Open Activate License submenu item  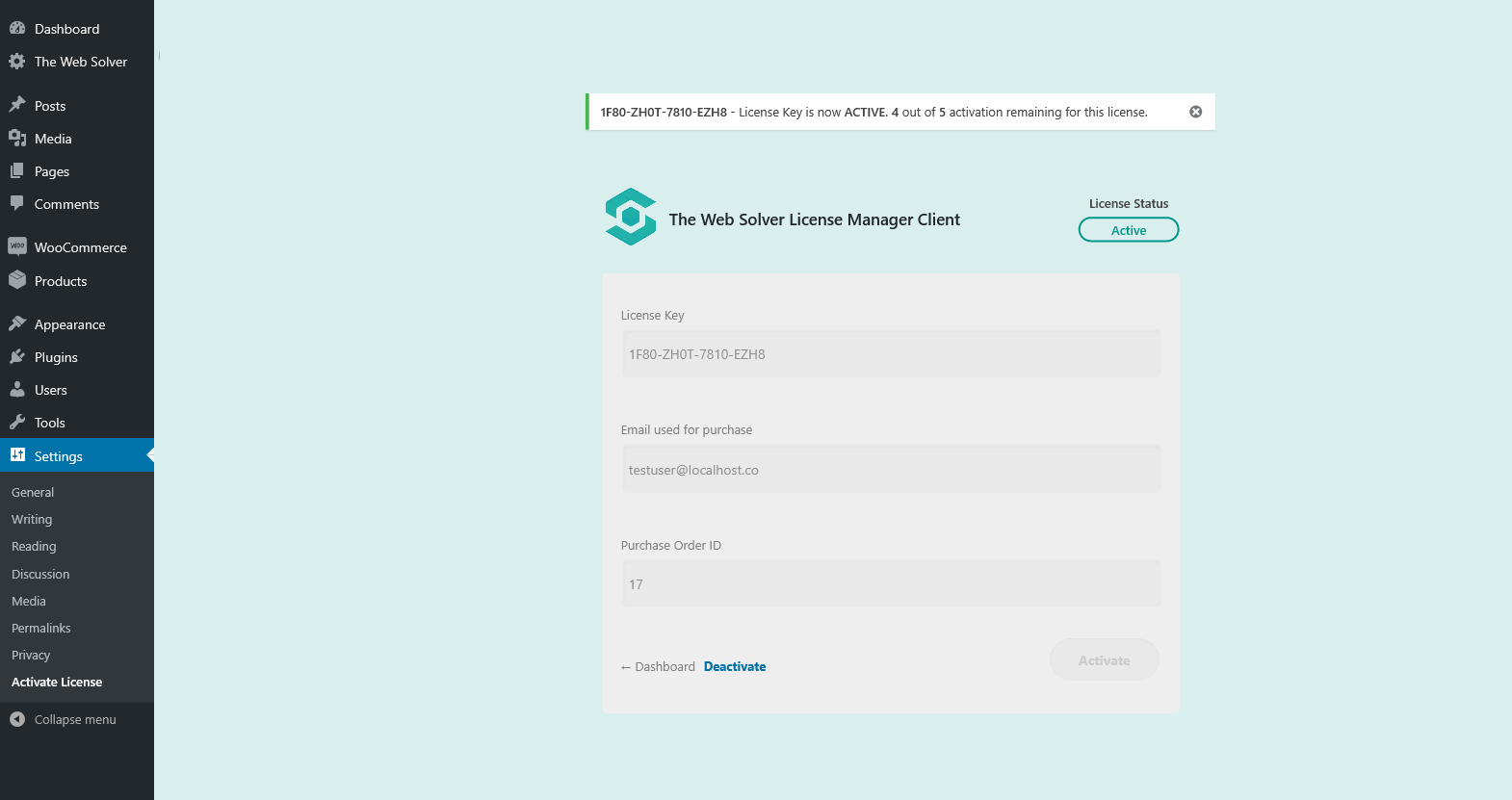pyautogui.click(x=57, y=682)
